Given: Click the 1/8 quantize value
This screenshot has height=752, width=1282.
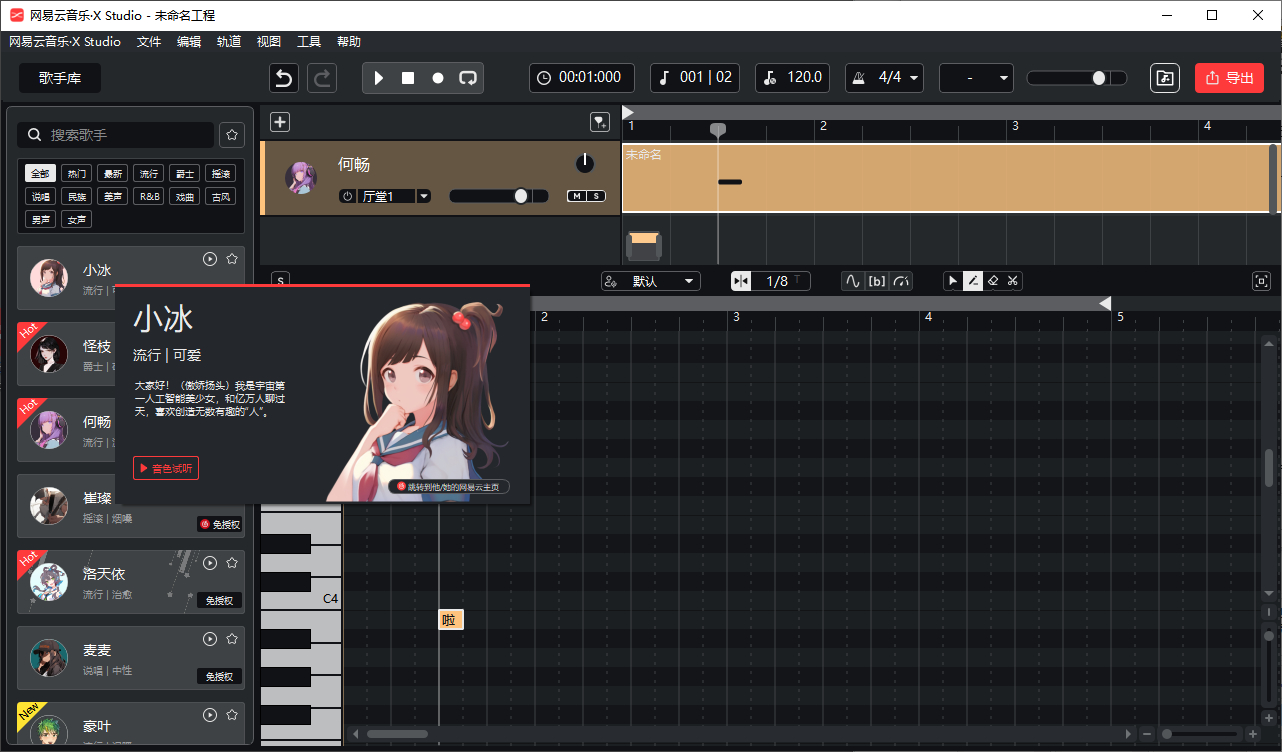Looking at the screenshot, I should 777,281.
